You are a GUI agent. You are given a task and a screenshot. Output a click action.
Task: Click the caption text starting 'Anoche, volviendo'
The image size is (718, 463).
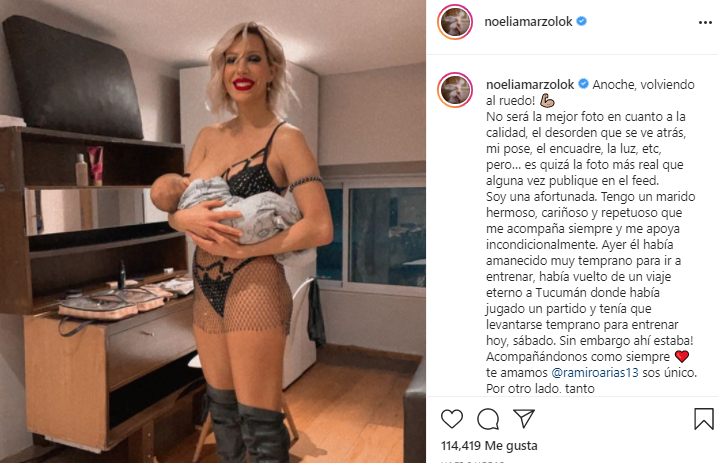pos(643,84)
